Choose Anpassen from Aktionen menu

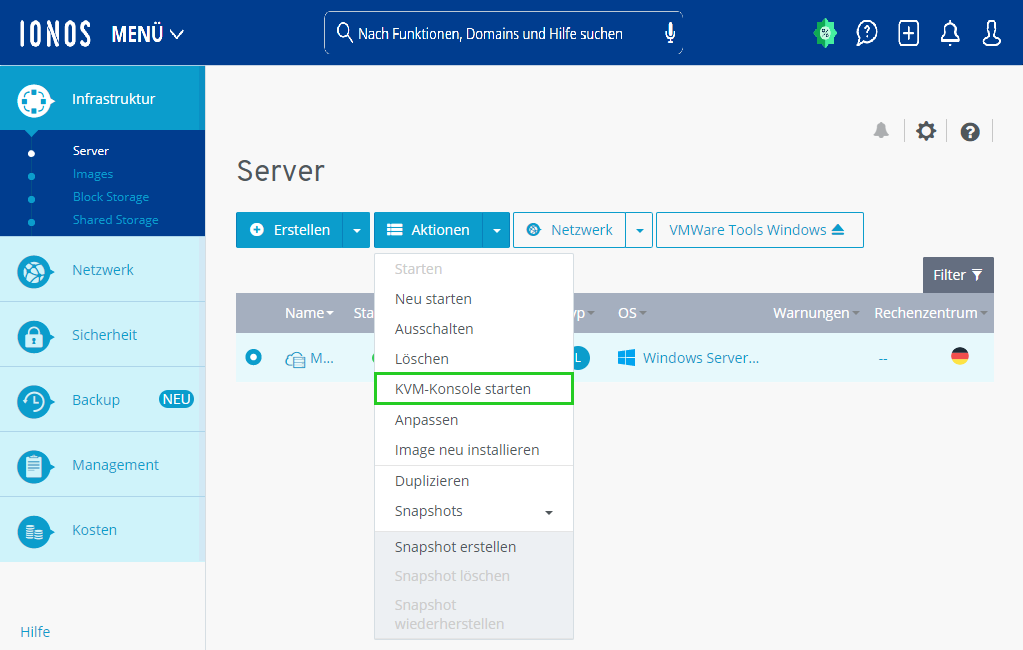474,420
